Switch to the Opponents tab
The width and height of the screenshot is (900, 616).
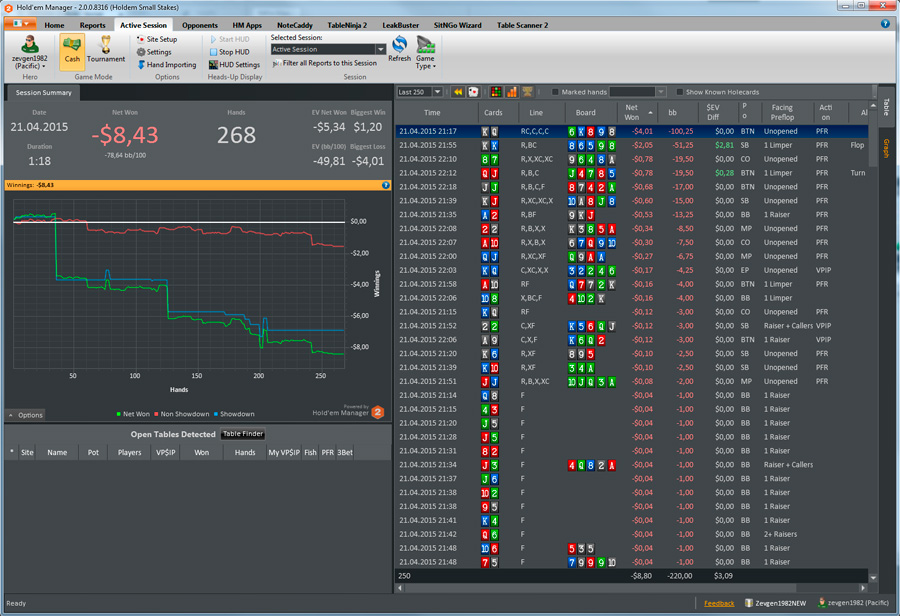(x=200, y=25)
